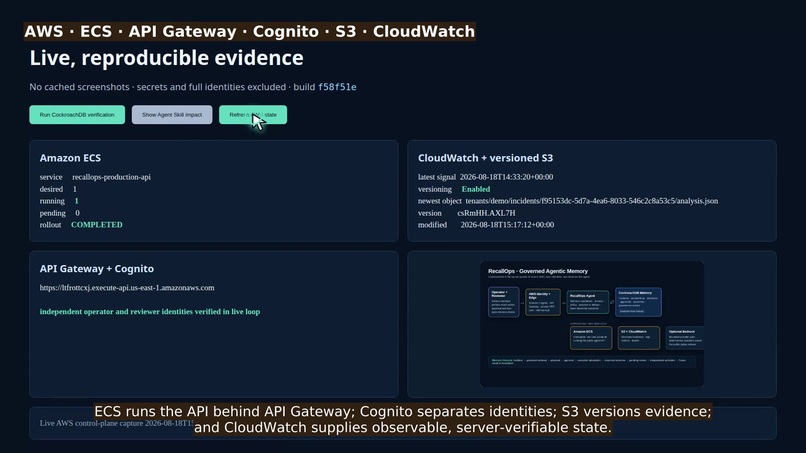Viewport: 806px width, 453px height.
Task: Click Amazon ECS 'desired' label
Action: pyautogui.click(x=51, y=189)
